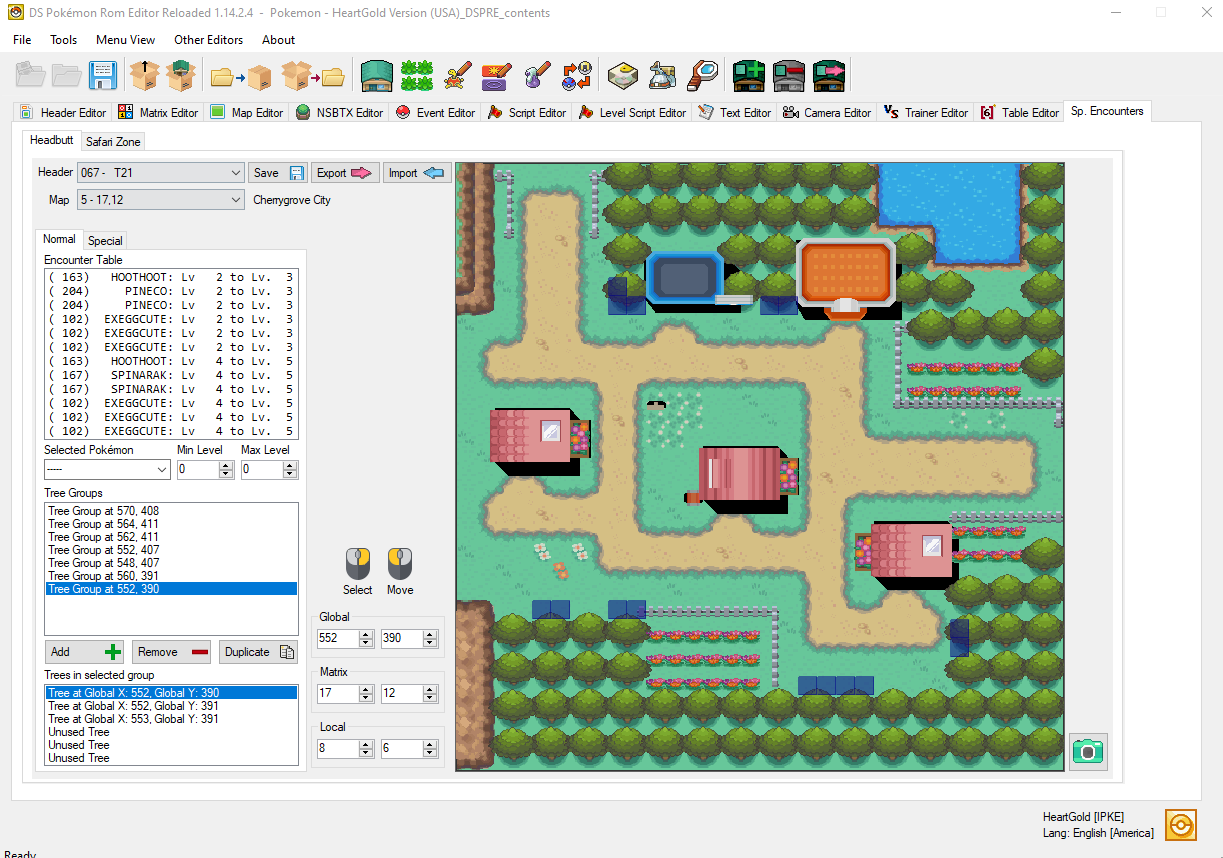Switch to the Safari Zone tab
The width and height of the screenshot is (1223, 858).
[x=113, y=142]
